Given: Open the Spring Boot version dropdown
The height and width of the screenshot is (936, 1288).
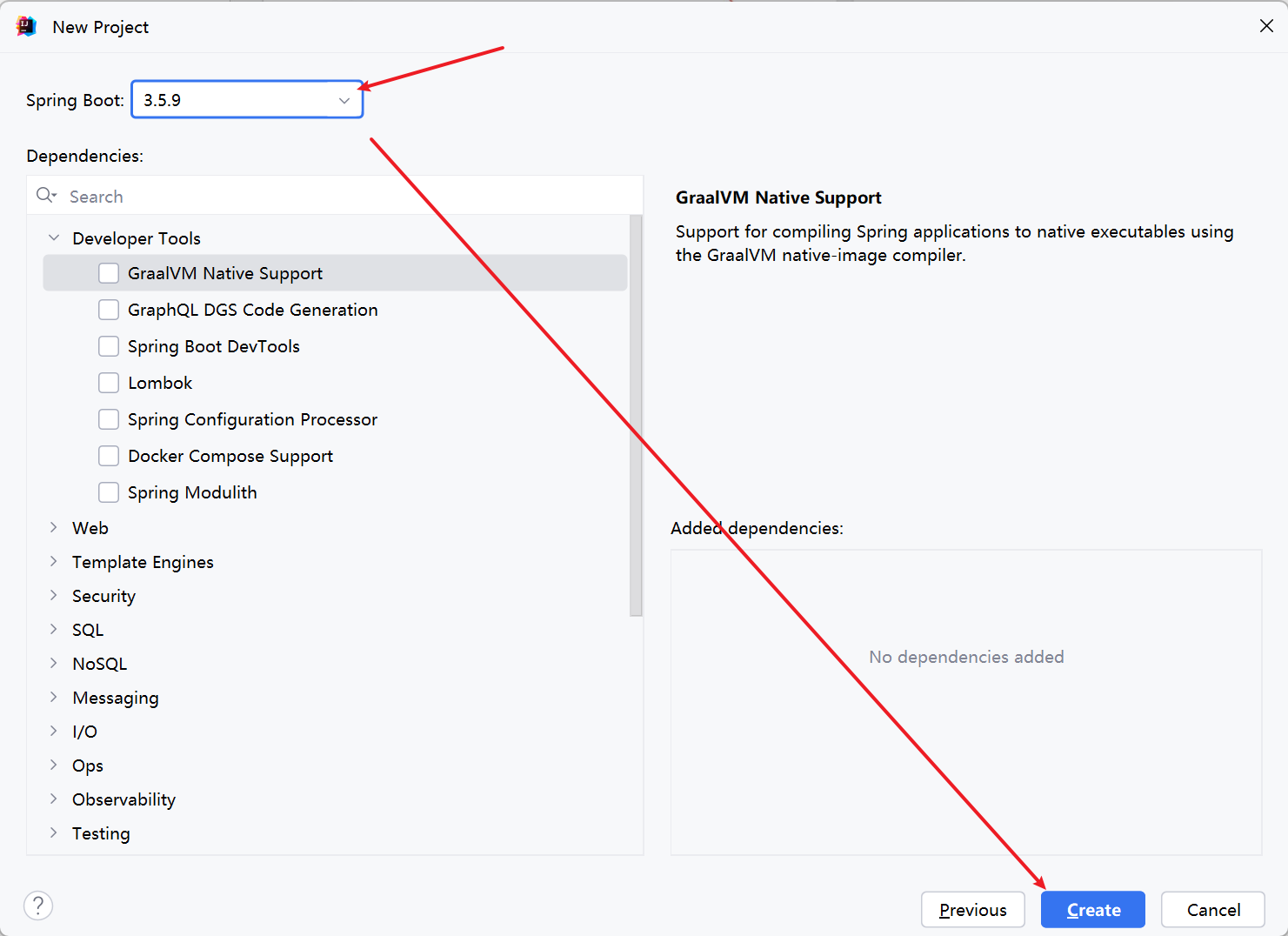Looking at the screenshot, I should 247,100.
